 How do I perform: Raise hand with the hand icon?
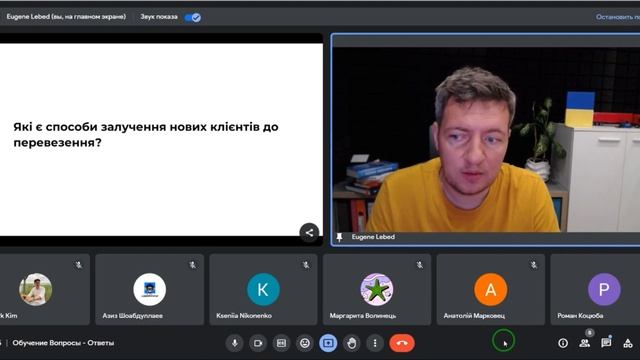point(351,343)
